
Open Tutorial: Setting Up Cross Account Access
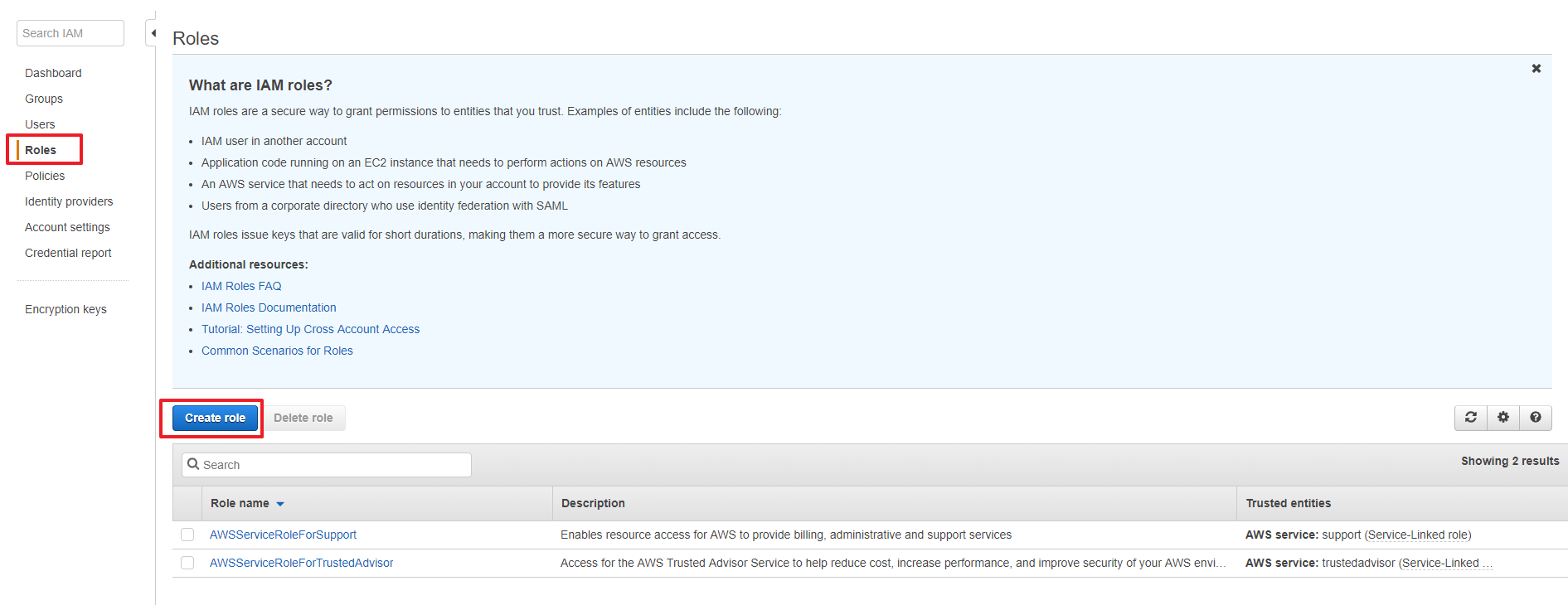click(x=310, y=329)
